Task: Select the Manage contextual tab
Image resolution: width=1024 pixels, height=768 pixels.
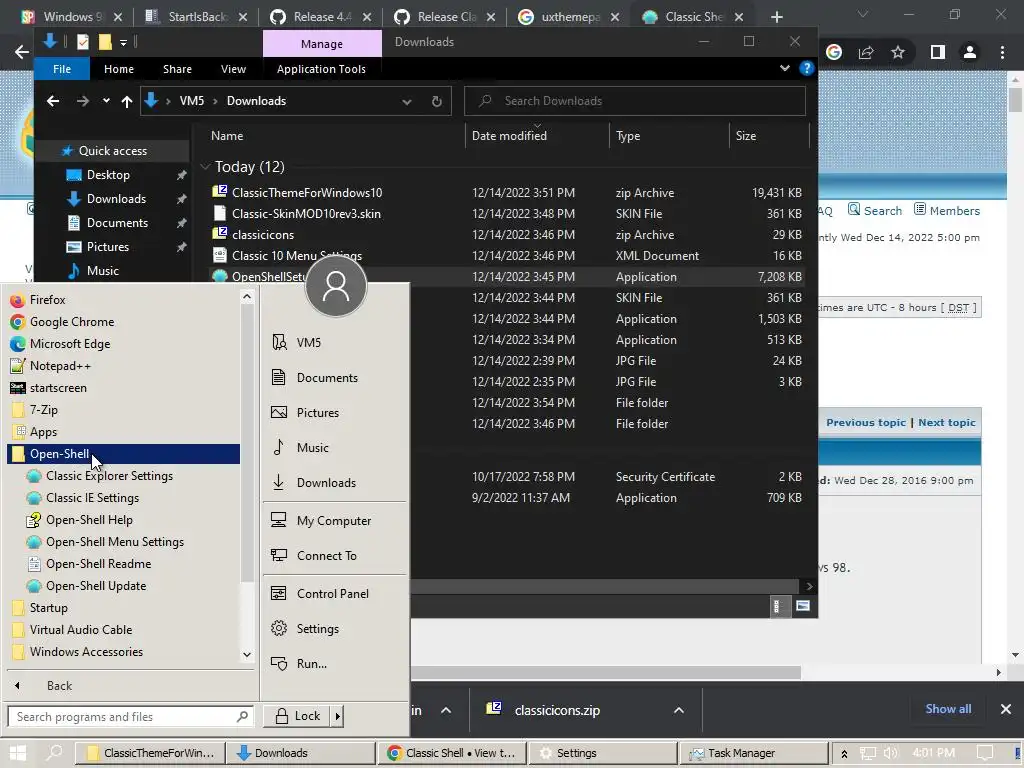Action: tap(322, 44)
